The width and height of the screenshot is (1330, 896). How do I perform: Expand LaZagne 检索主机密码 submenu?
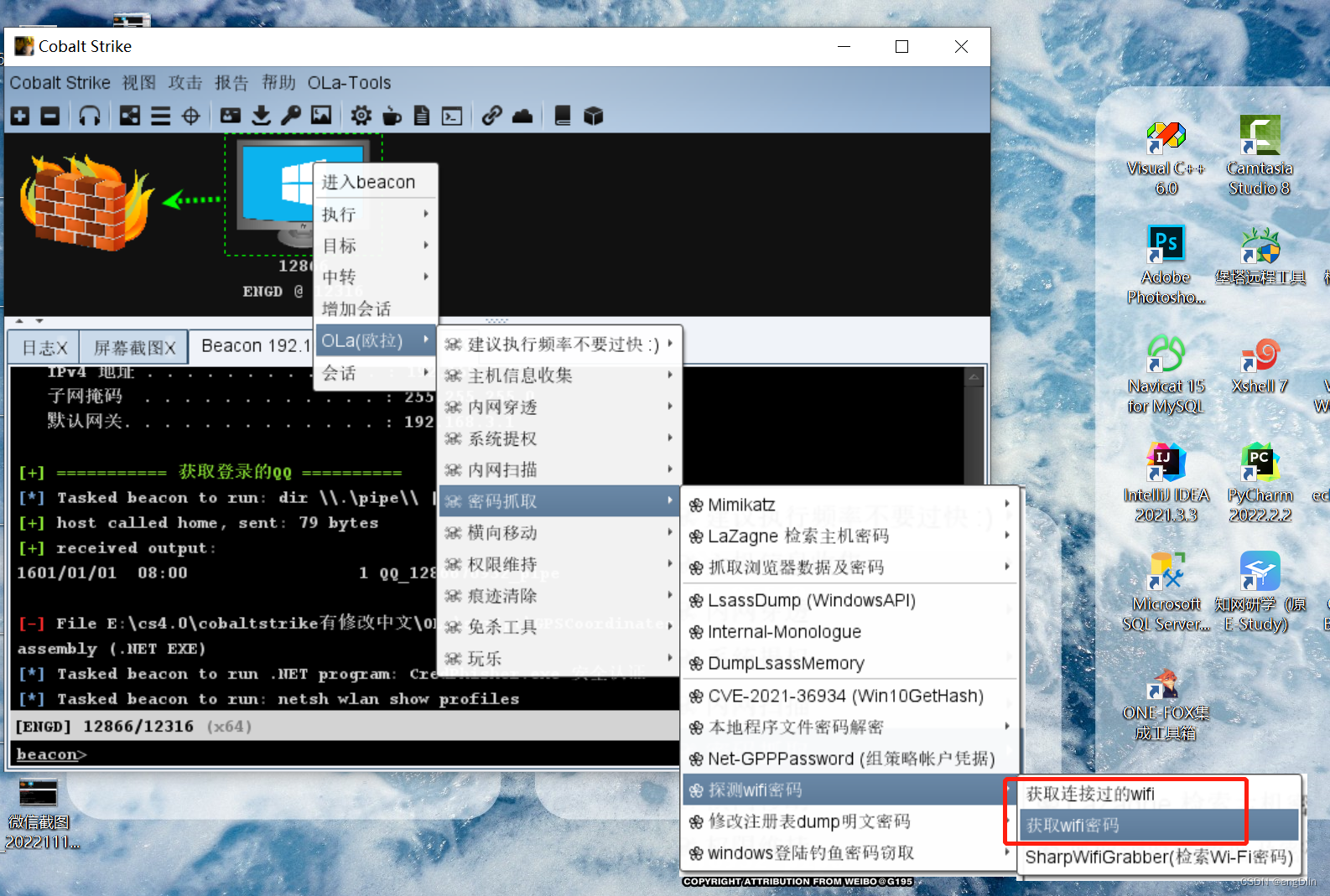849,536
